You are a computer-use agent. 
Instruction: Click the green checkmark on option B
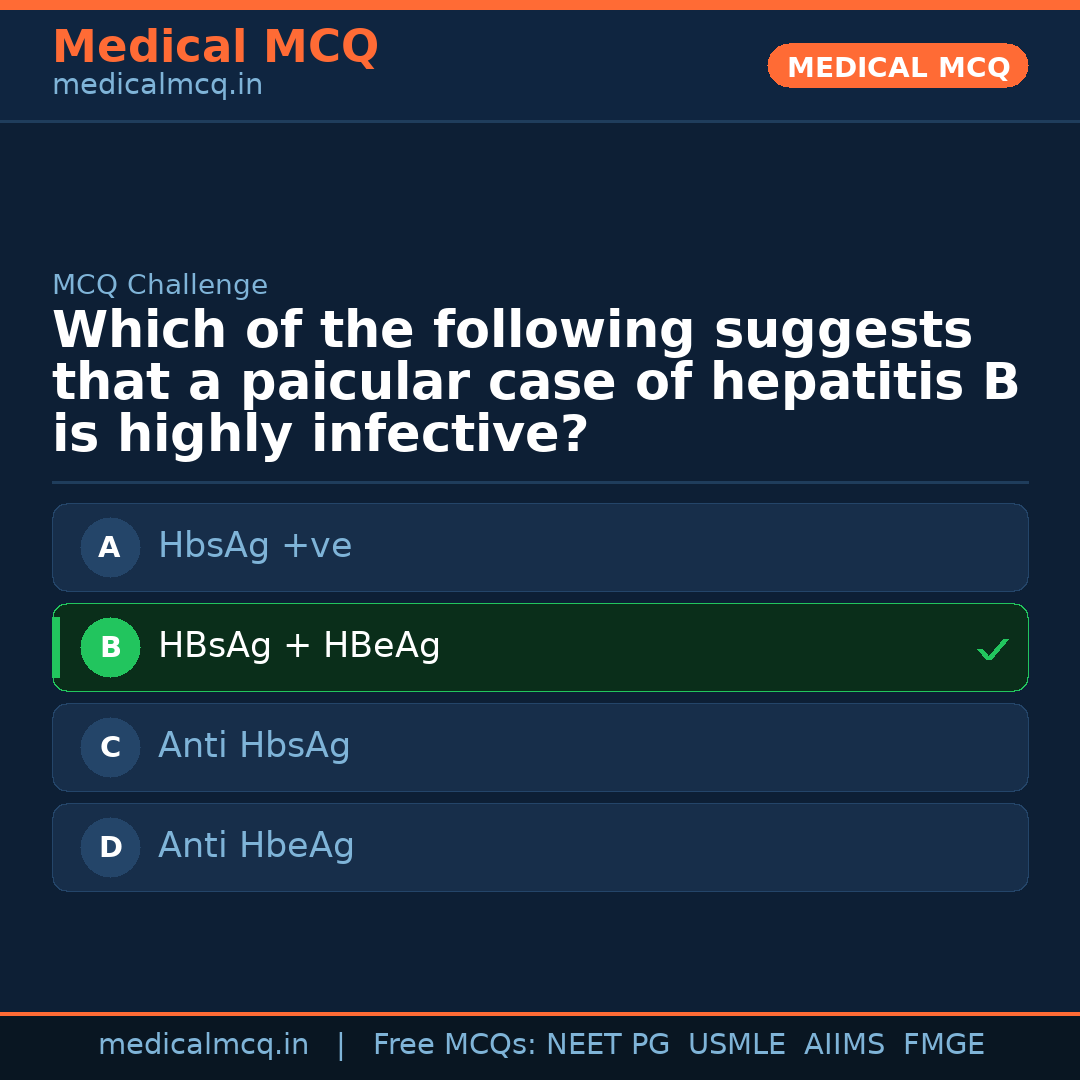(992, 649)
